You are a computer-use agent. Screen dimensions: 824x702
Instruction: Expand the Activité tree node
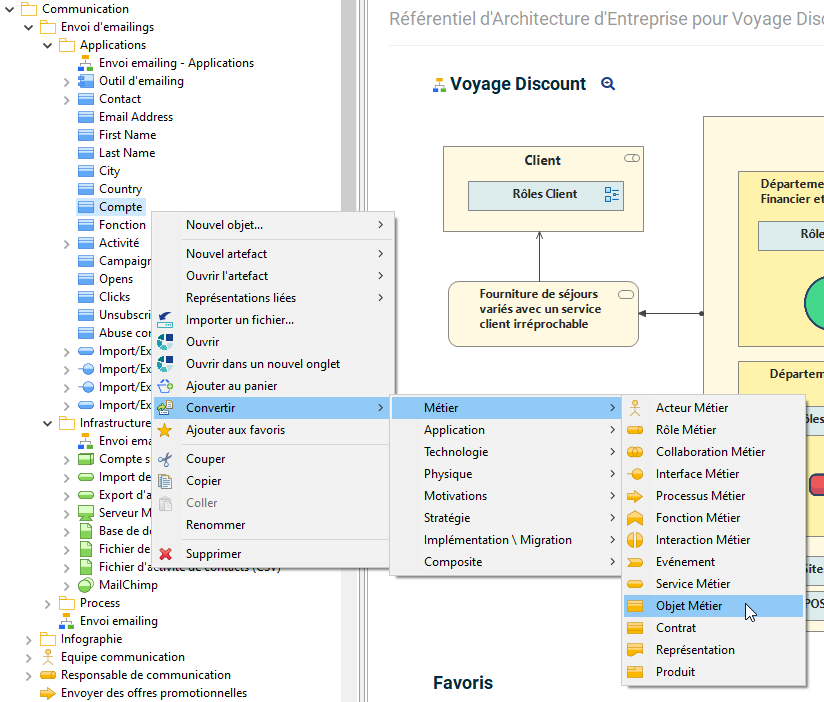click(x=66, y=244)
